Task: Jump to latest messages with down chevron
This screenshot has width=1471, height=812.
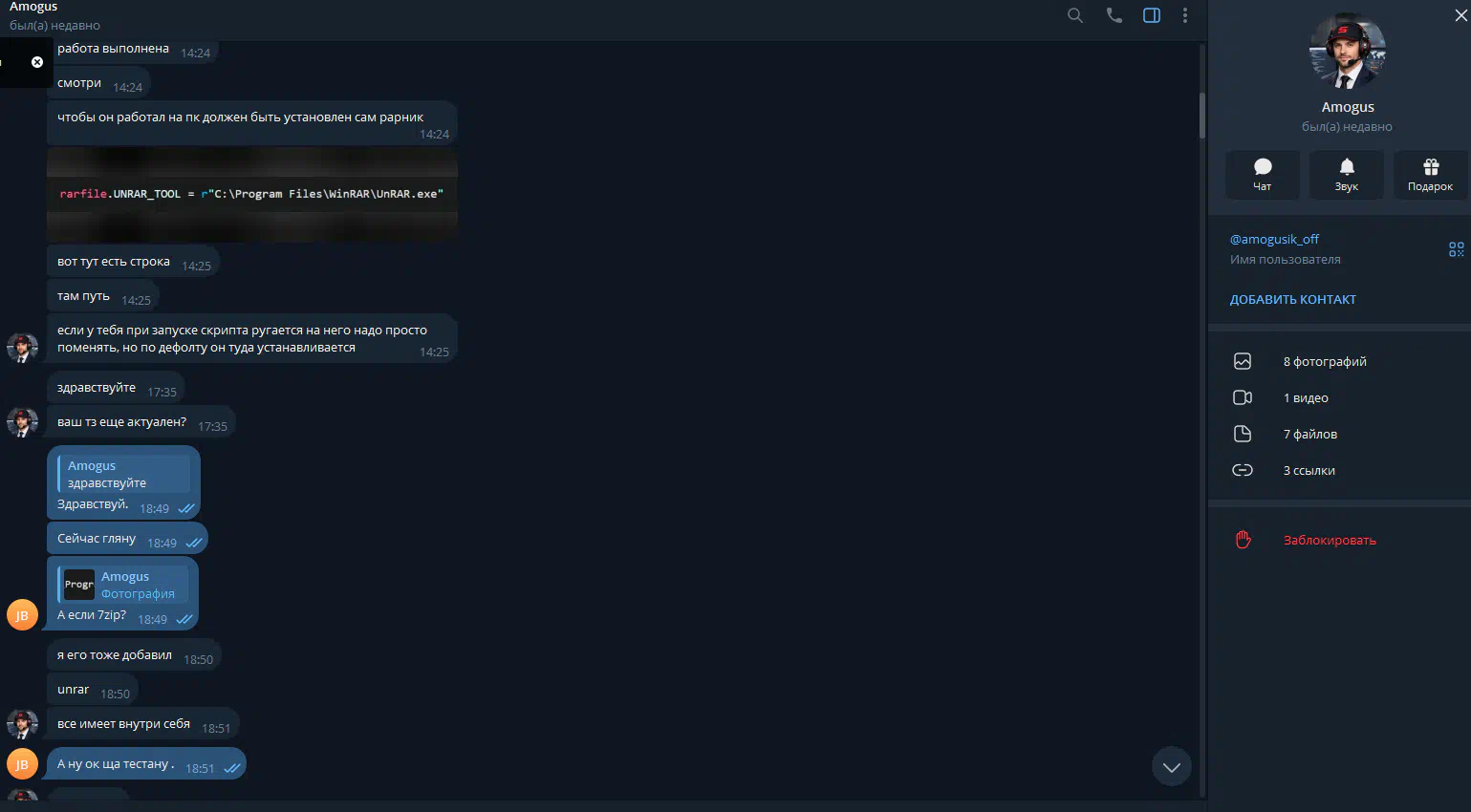Action: (1172, 766)
